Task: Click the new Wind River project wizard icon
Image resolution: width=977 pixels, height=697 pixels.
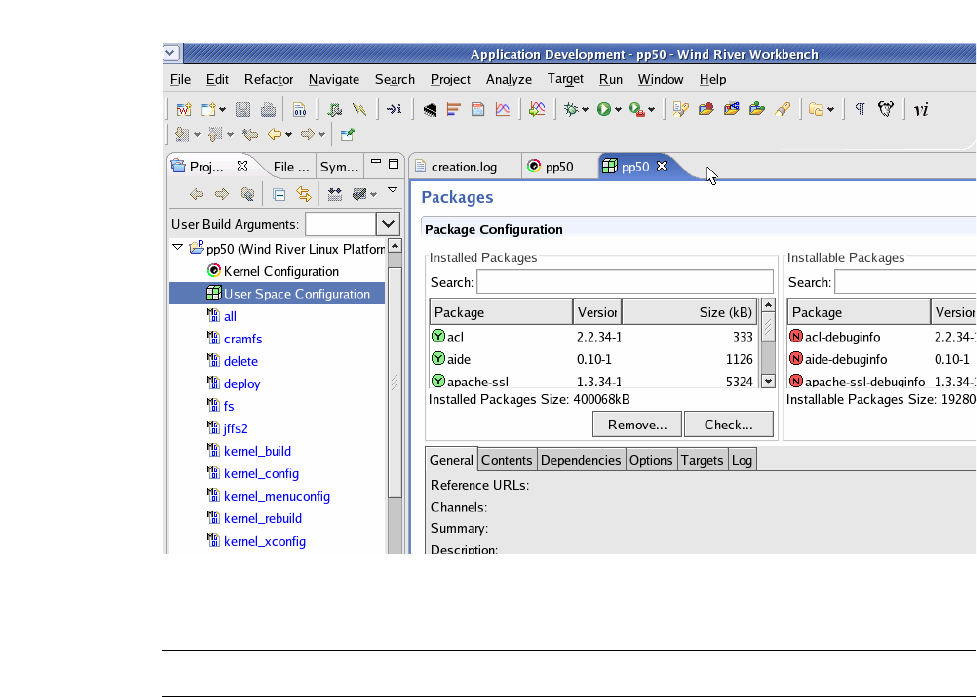Action: point(184,110)
